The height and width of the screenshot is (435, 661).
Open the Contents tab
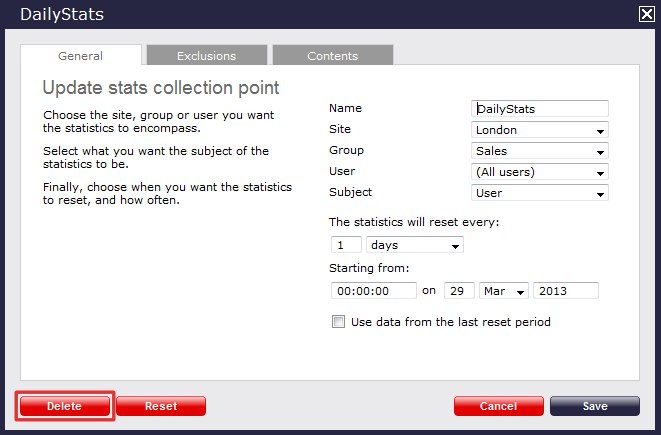tap(332, 56)
